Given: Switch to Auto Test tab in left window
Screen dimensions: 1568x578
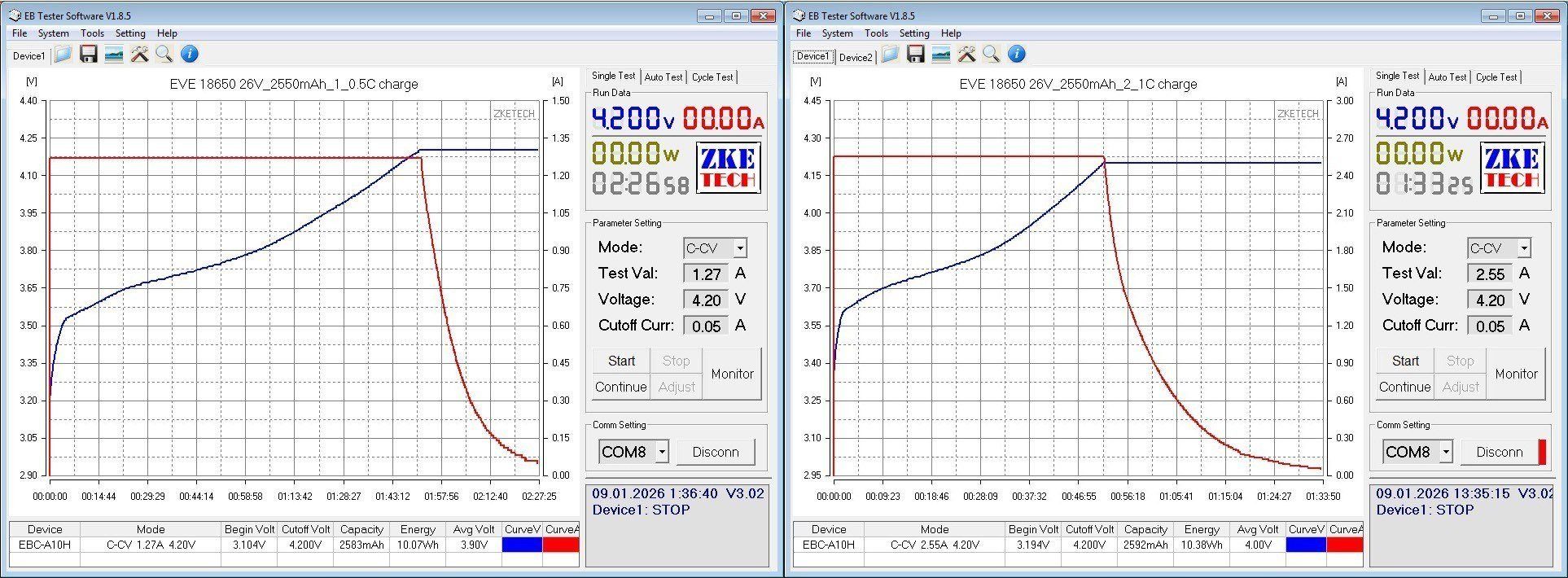Looking at the screenshot, I should tap(663, 77).
